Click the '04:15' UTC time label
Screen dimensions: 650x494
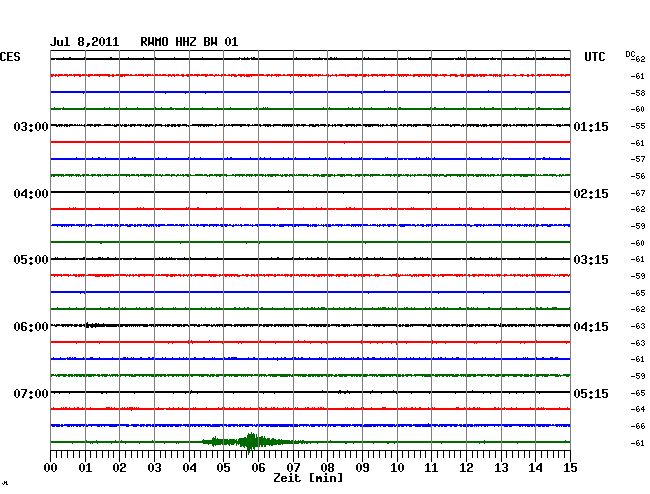click(x=591, y=327)
